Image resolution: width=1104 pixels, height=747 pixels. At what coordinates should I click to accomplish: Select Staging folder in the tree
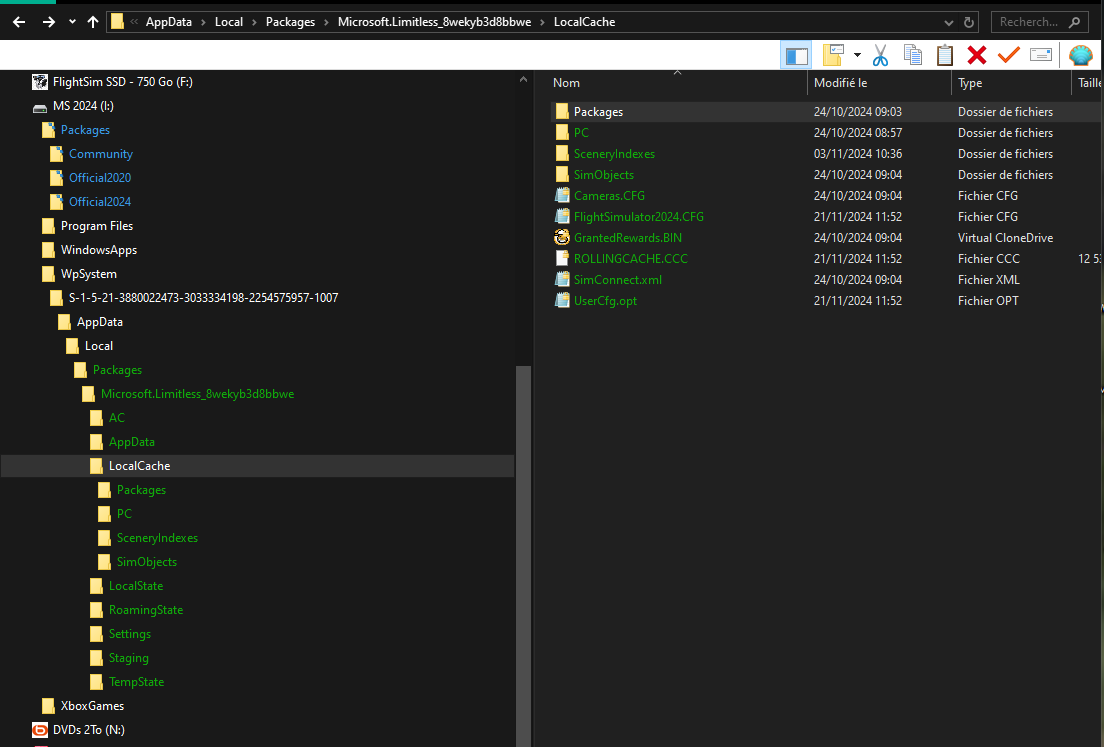129,658
